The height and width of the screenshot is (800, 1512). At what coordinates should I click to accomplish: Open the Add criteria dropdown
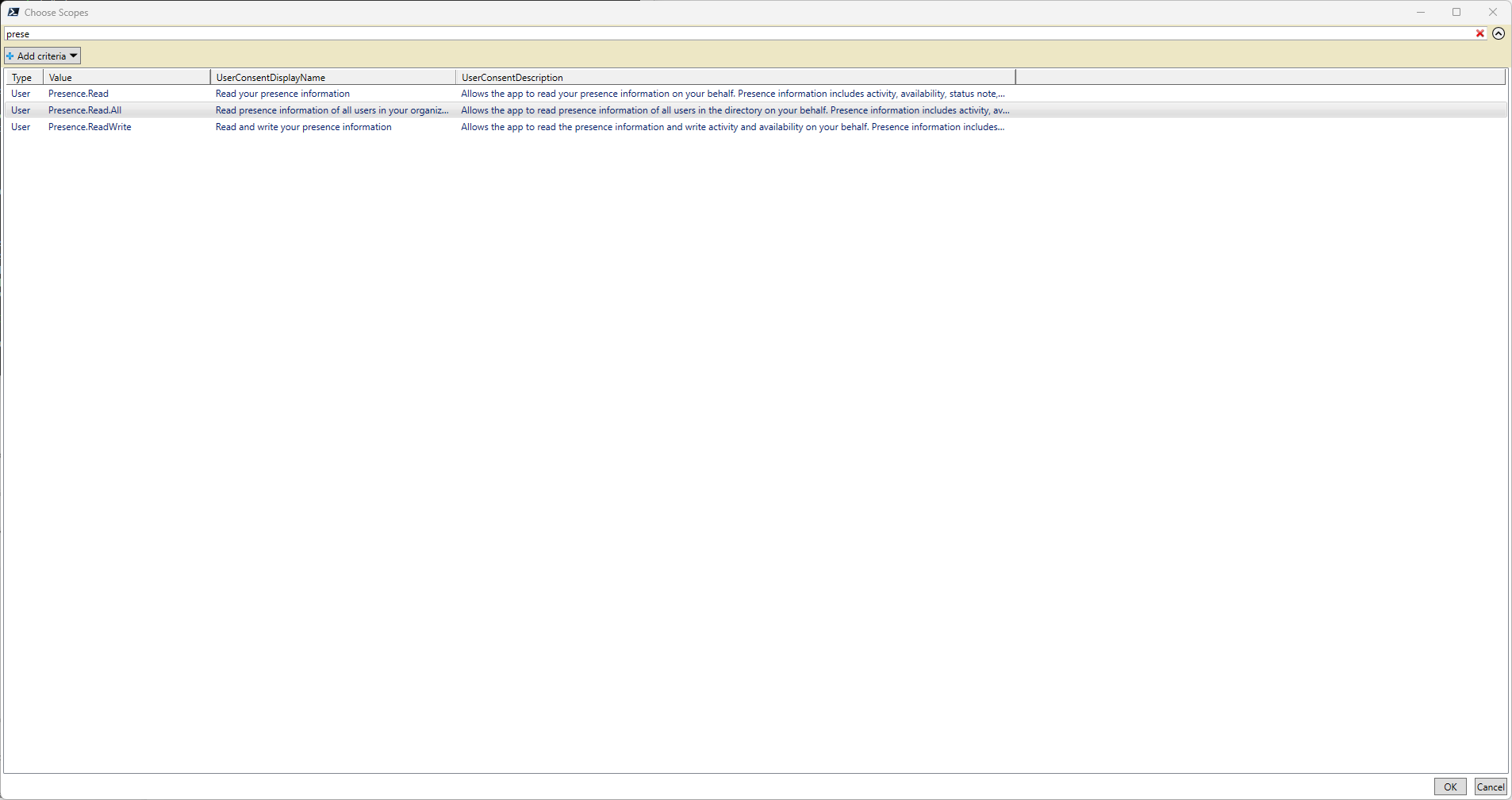(x=43, y=56)
